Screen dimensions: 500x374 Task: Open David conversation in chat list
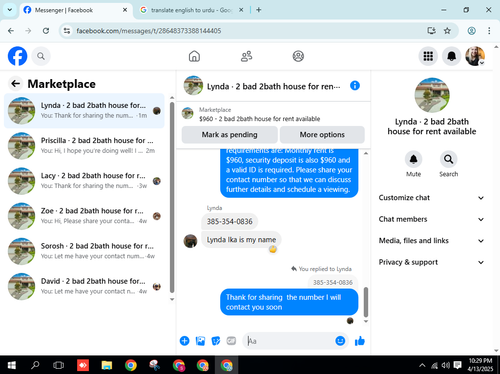point(84,286)
